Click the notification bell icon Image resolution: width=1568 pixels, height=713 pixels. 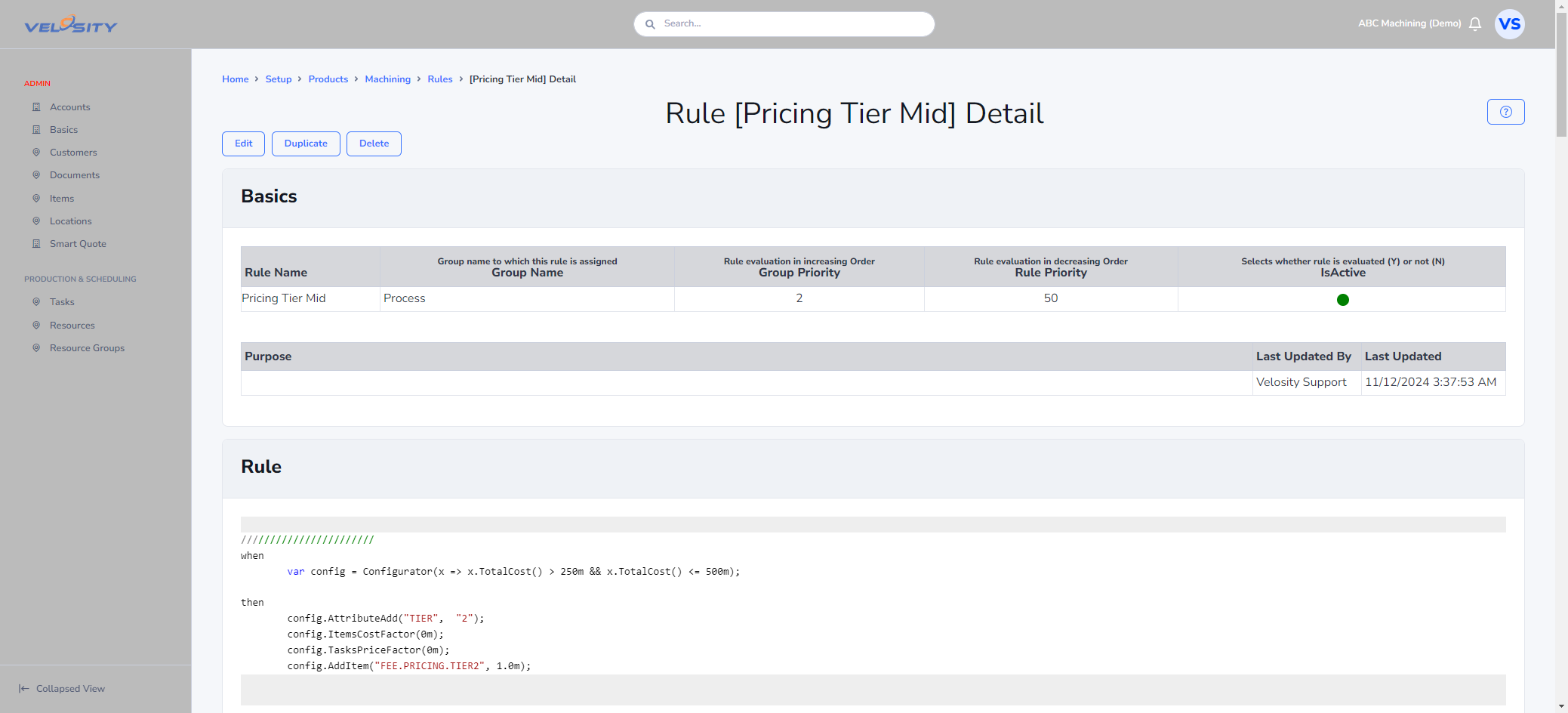[x=1475, y=24]
